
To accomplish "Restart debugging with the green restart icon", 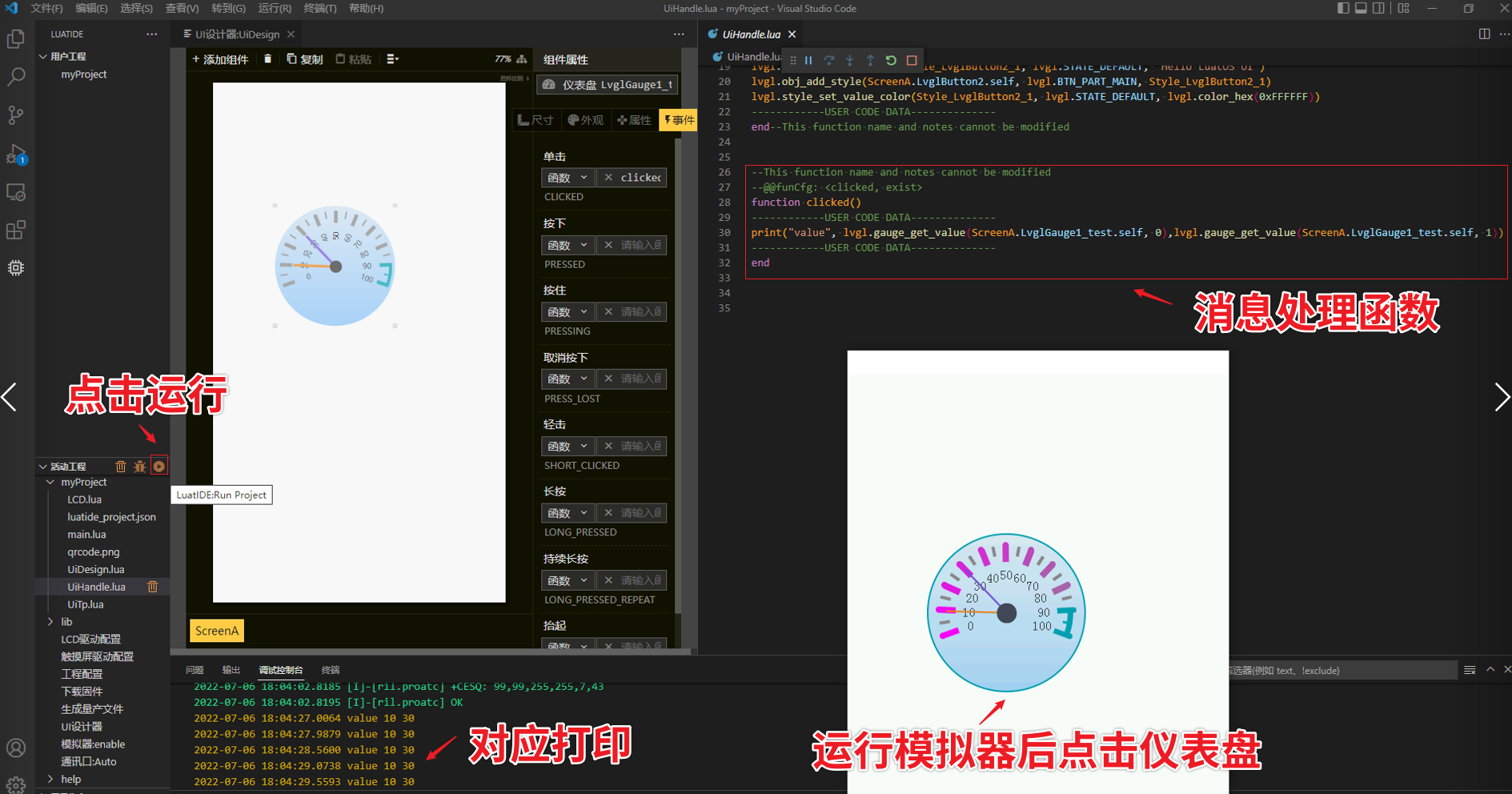I will [891, 61].
